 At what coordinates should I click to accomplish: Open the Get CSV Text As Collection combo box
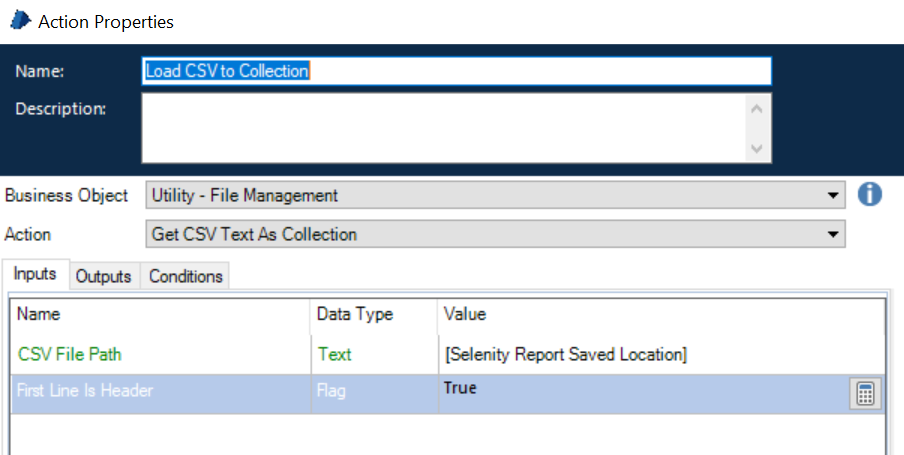point(495,234)
